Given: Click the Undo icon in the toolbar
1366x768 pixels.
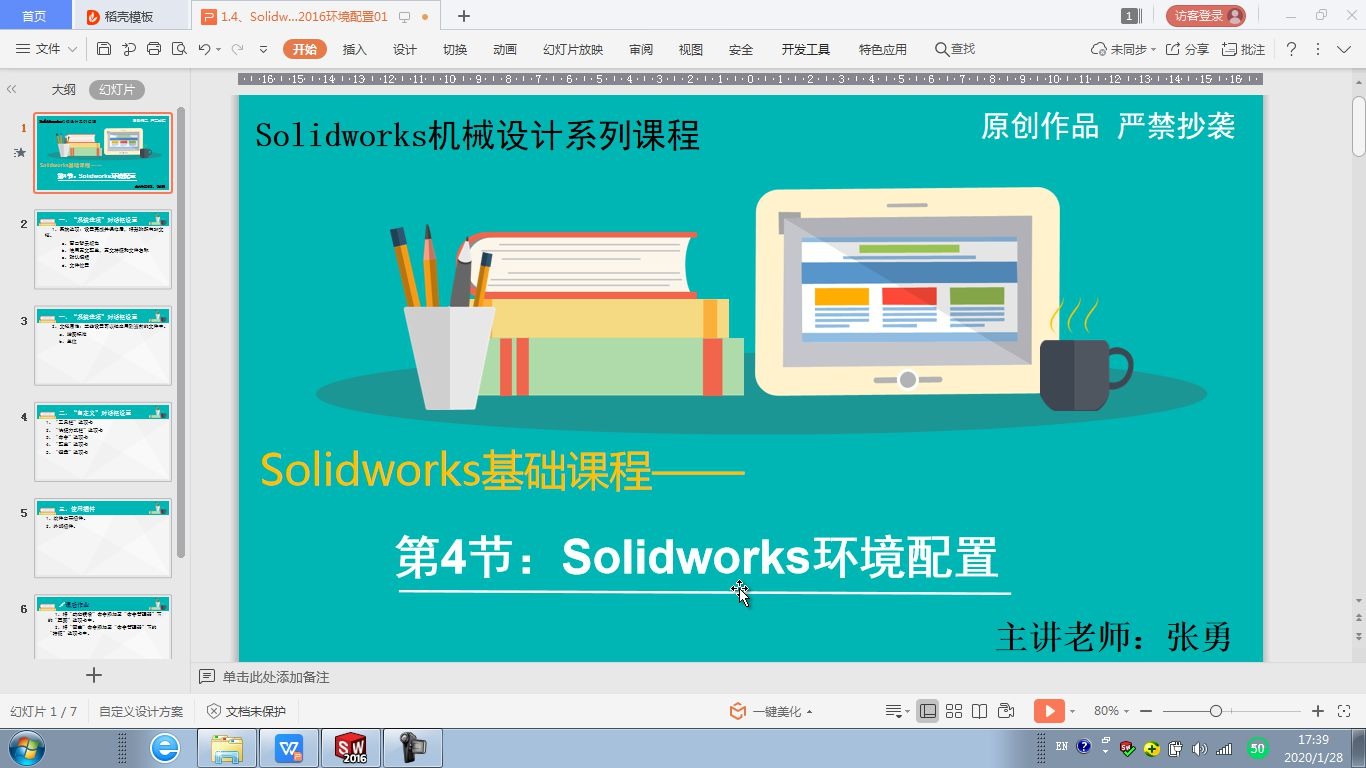Looking at the screenshot, I should [x=206, y=48].
